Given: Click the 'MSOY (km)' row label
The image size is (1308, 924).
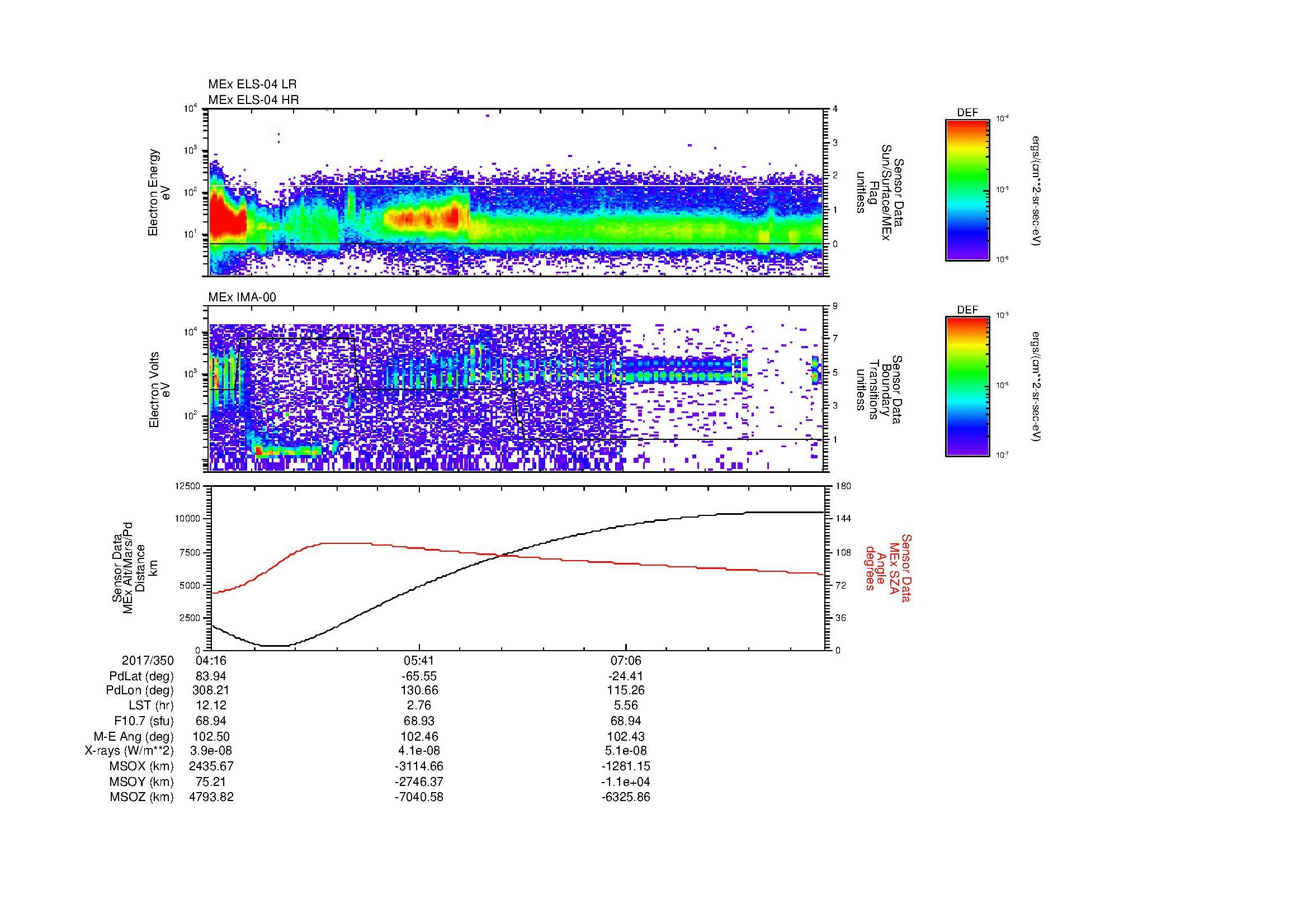Looking at the screenshot, I should click(x=142, y=781).
